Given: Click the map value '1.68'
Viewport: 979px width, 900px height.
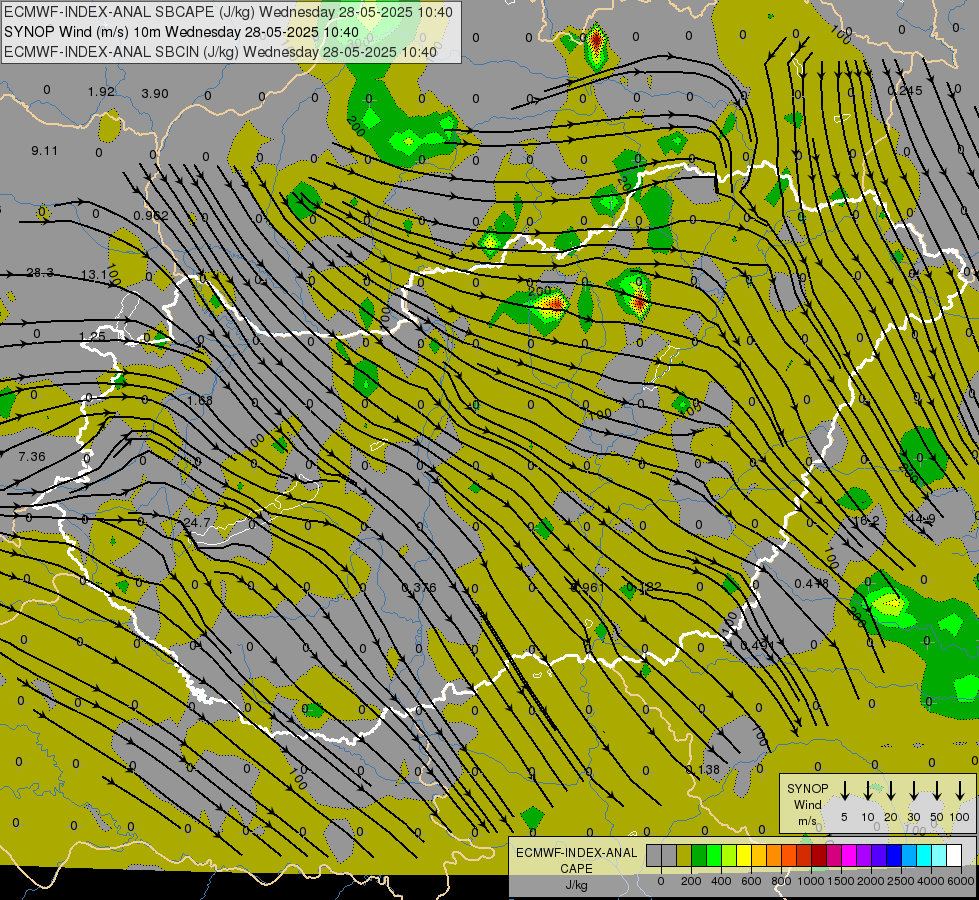Looking at the screenshot, I should click(200, 400).
